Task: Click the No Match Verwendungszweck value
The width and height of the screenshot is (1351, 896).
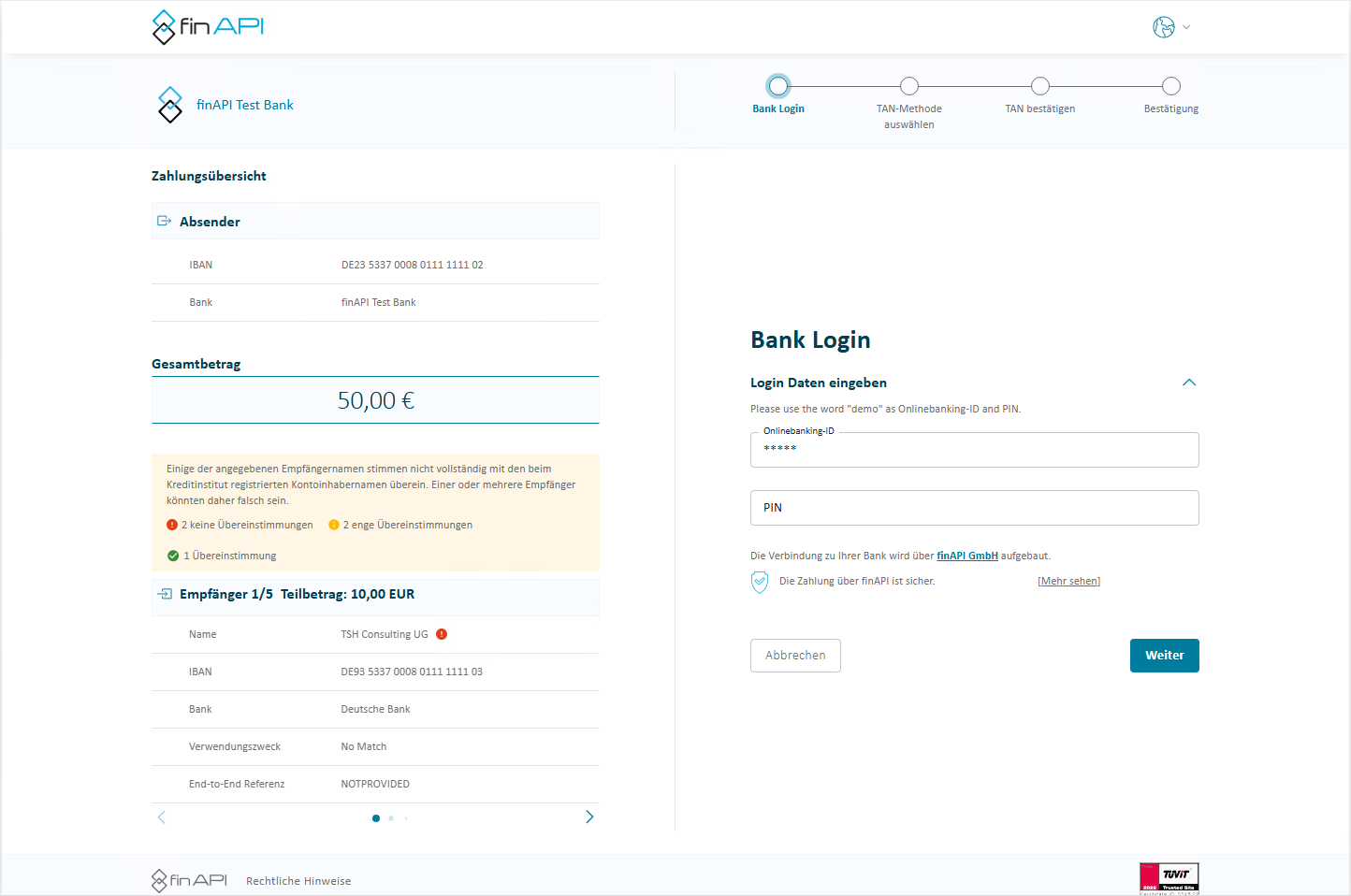Action: point(364,746)
